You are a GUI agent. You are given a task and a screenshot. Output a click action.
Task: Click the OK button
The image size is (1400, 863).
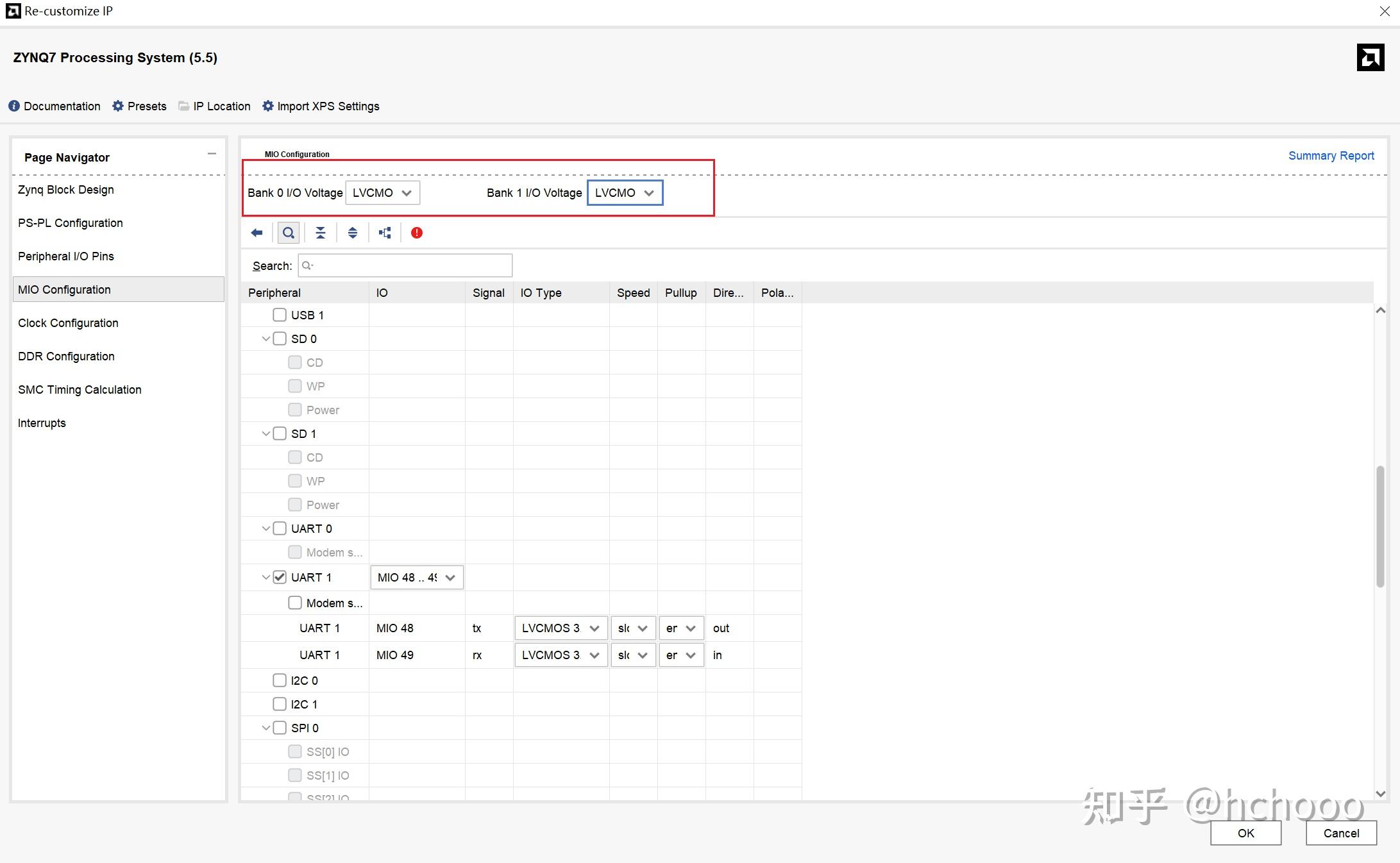coord(1245,833)
